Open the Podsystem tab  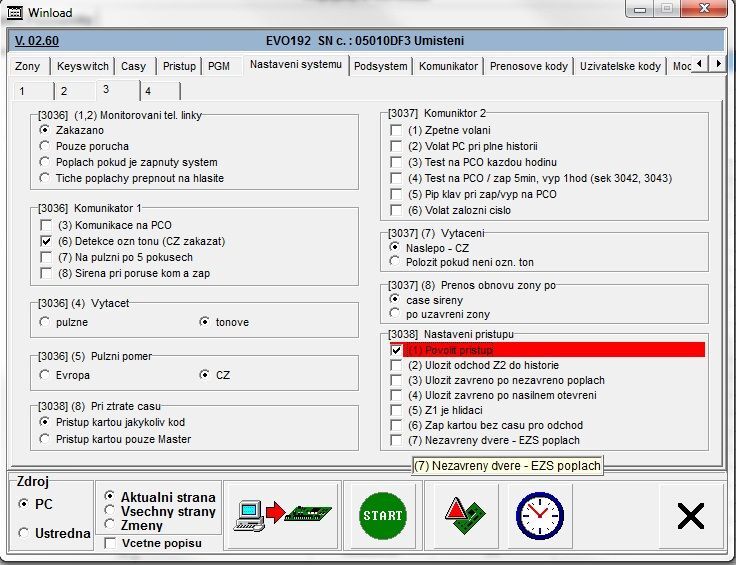(381, 66)
